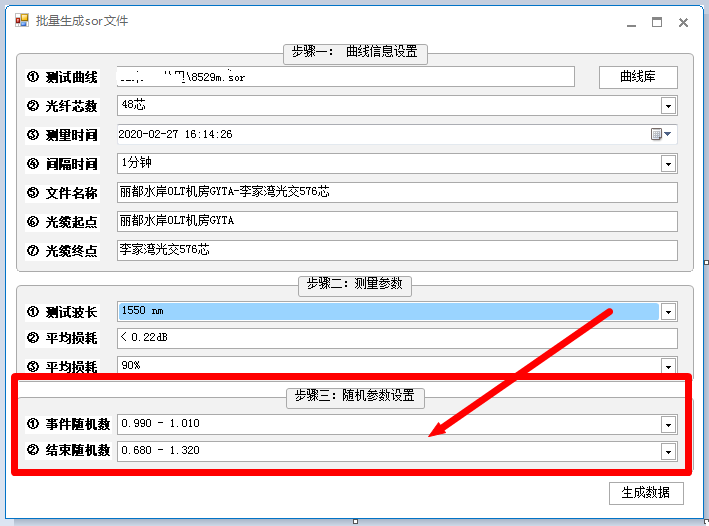Viewport: 709px width, 526px height.
Task: Click the 步骤一: 曲线信息设置 header
Action: [355, 52]
